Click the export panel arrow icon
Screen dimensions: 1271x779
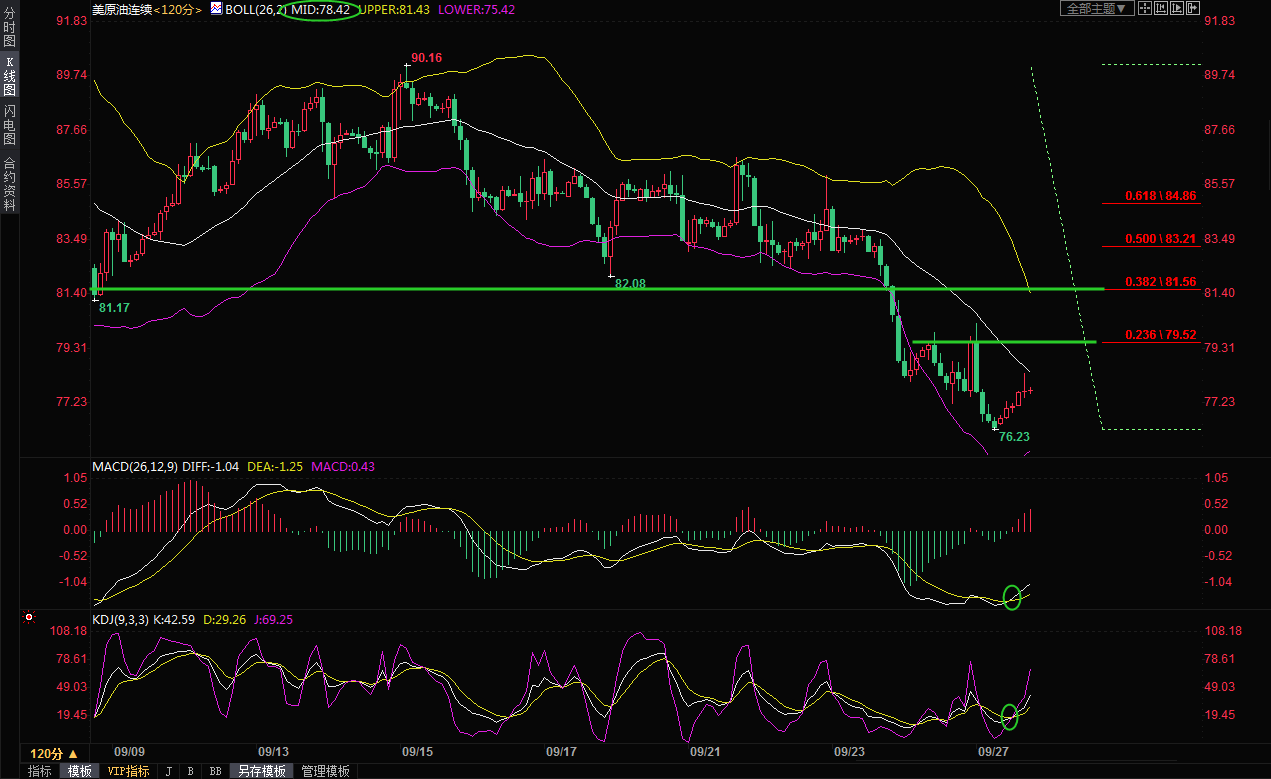(1192, 8)
